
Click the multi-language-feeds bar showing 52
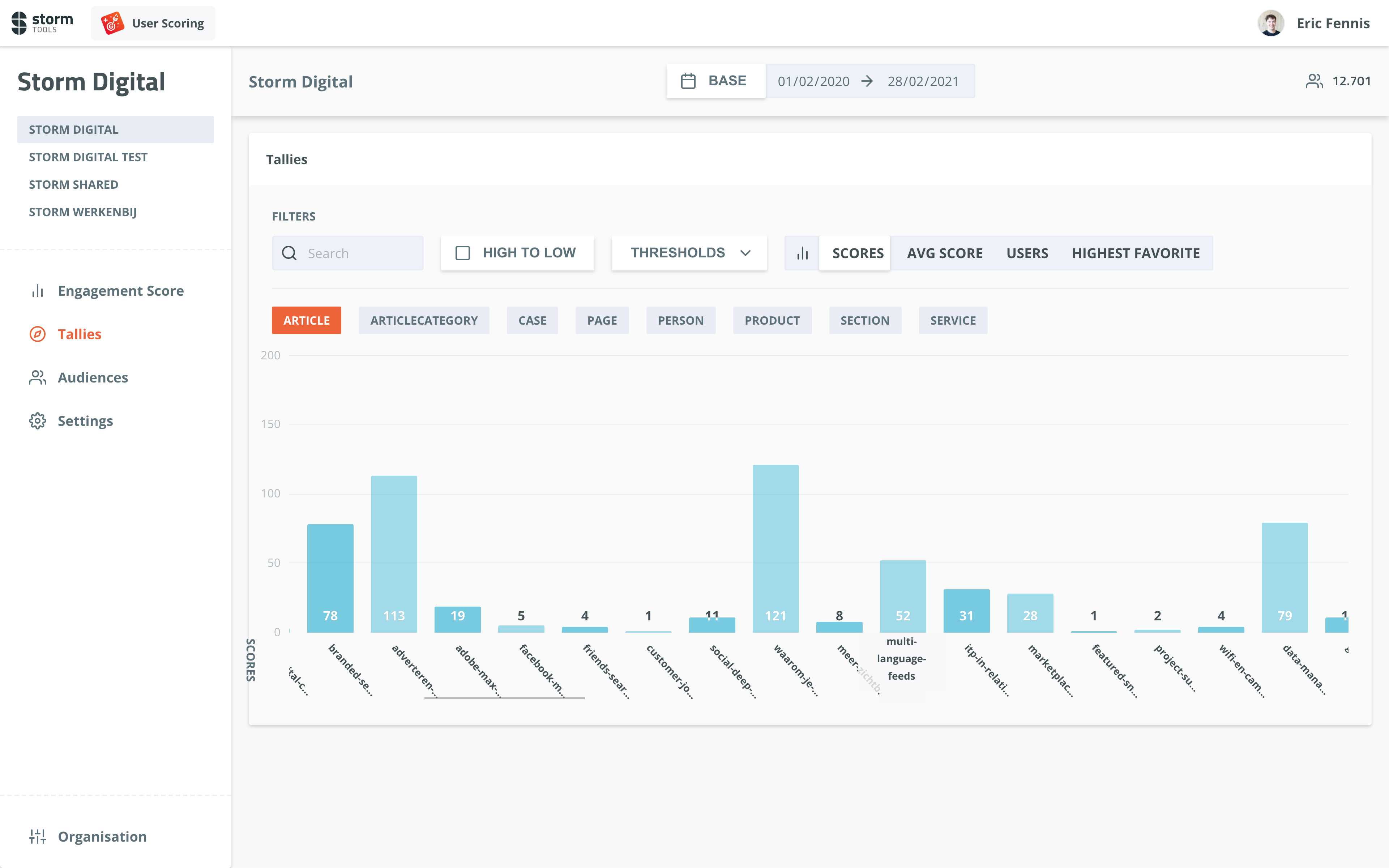pos(903,597)
